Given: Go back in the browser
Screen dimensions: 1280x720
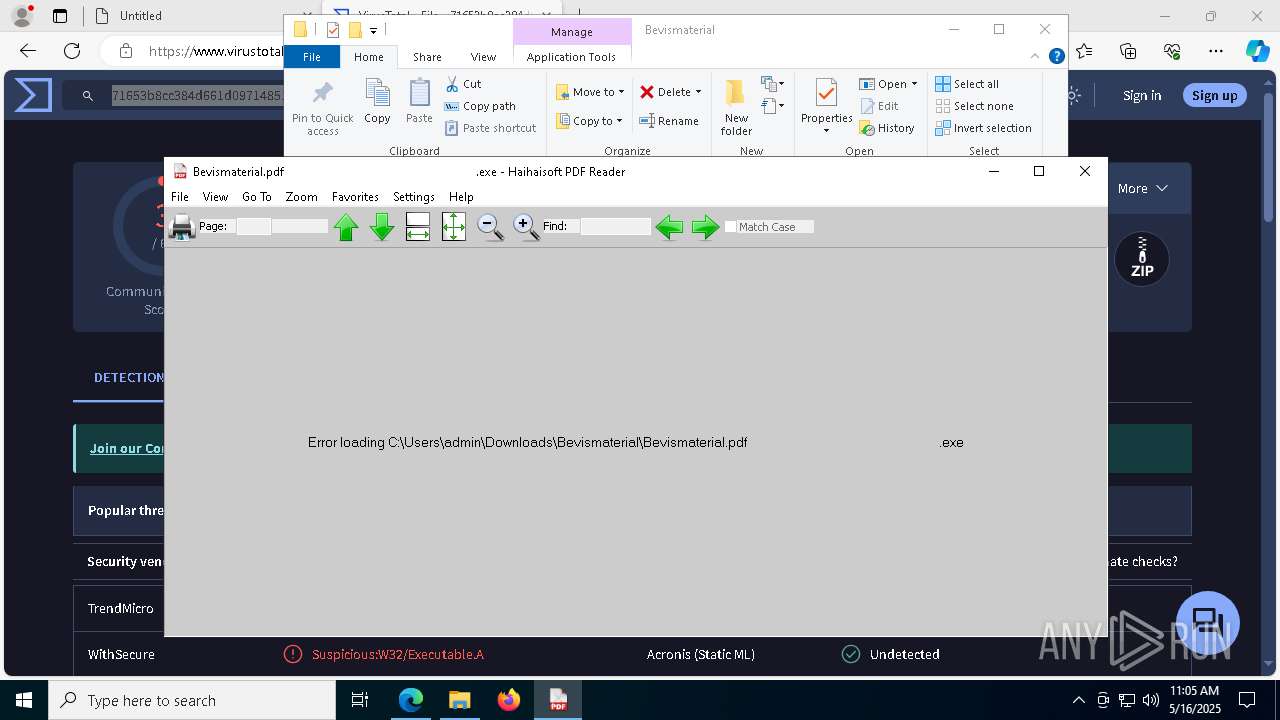Looking at the screenshot, I should [28, 51].
